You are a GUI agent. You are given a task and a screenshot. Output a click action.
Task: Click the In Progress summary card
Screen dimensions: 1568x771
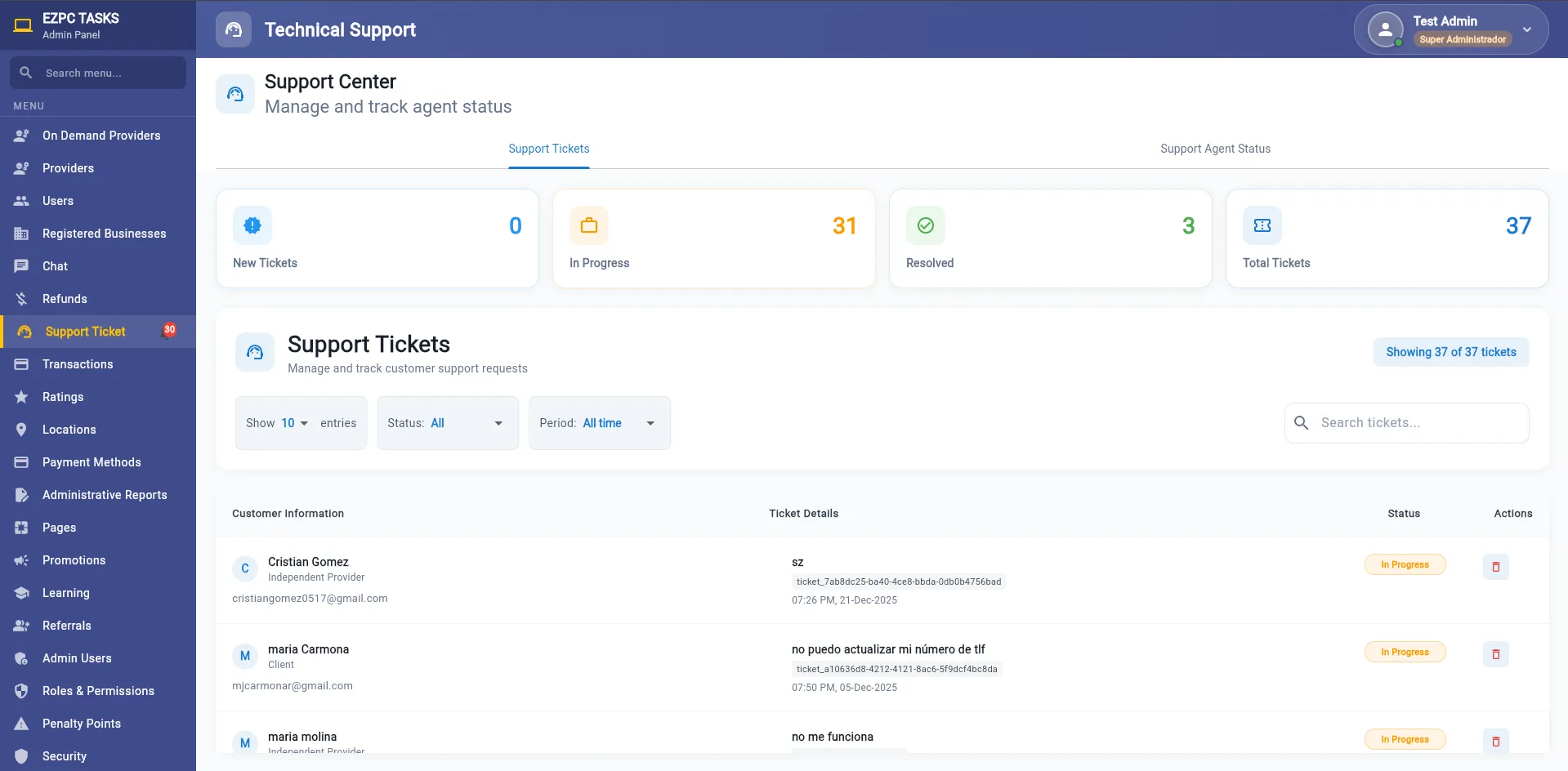714,238
